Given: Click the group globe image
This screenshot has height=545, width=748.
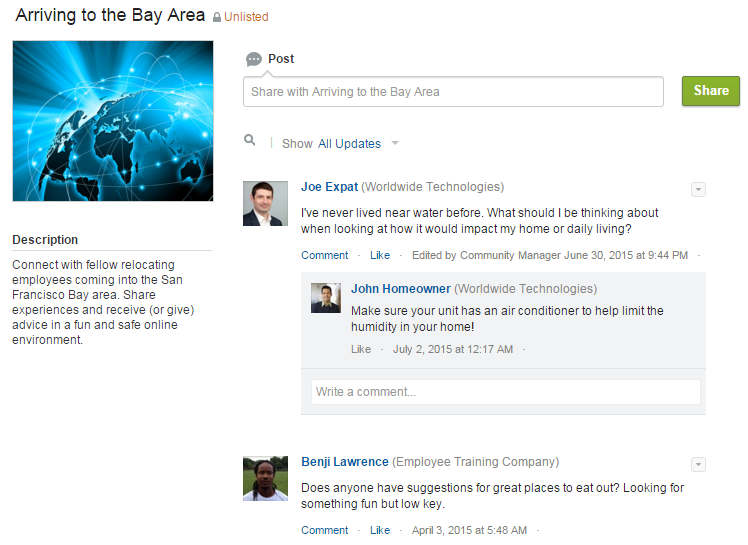Looking at the screenshot, I should [x=113, y=121].
